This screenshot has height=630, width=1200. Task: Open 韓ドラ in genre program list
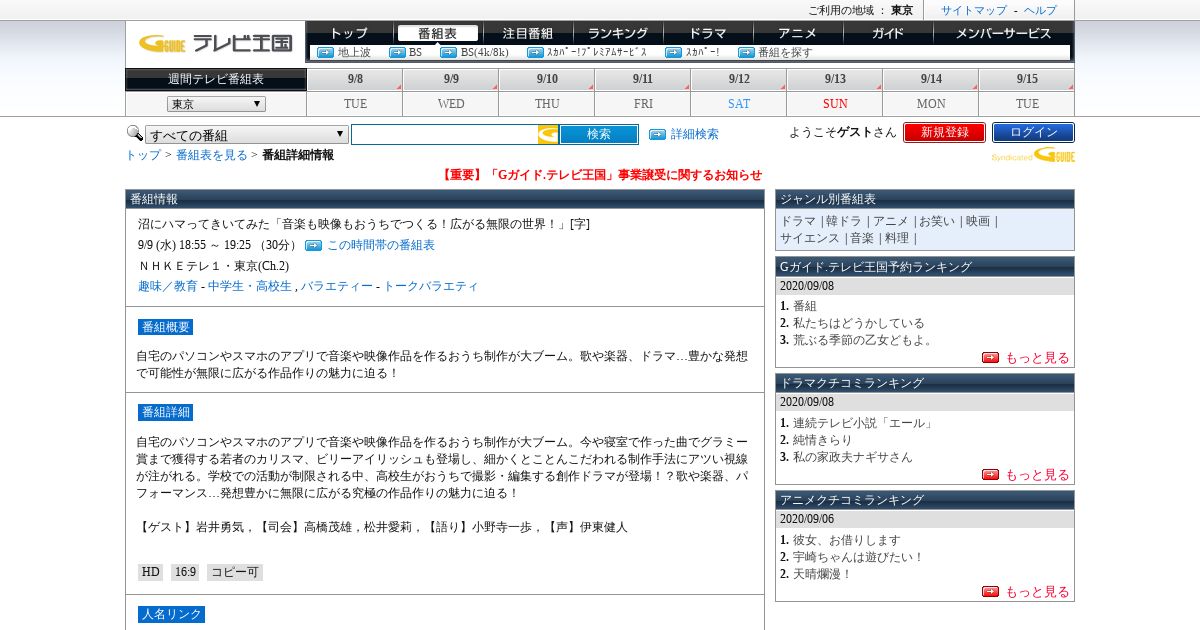pos(843,221)
